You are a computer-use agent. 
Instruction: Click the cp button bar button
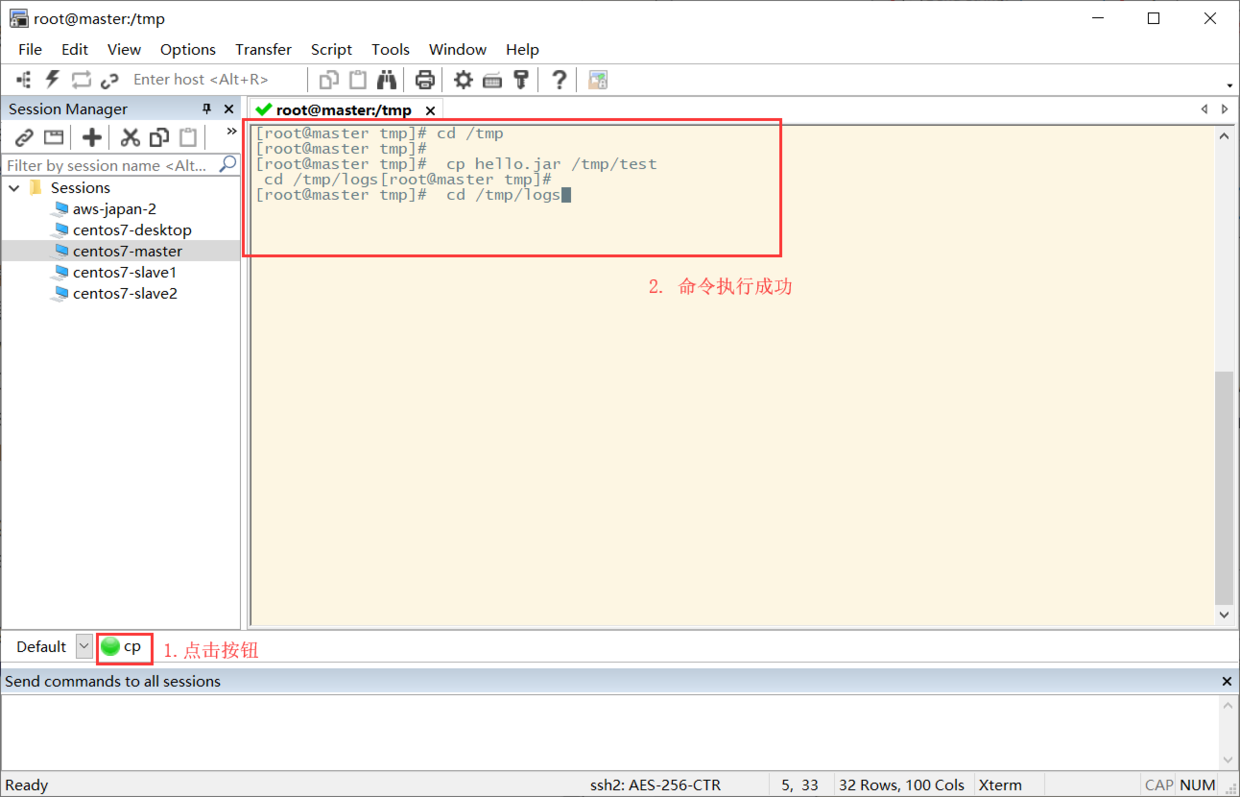pyautogui.click(x=122, y=647)
